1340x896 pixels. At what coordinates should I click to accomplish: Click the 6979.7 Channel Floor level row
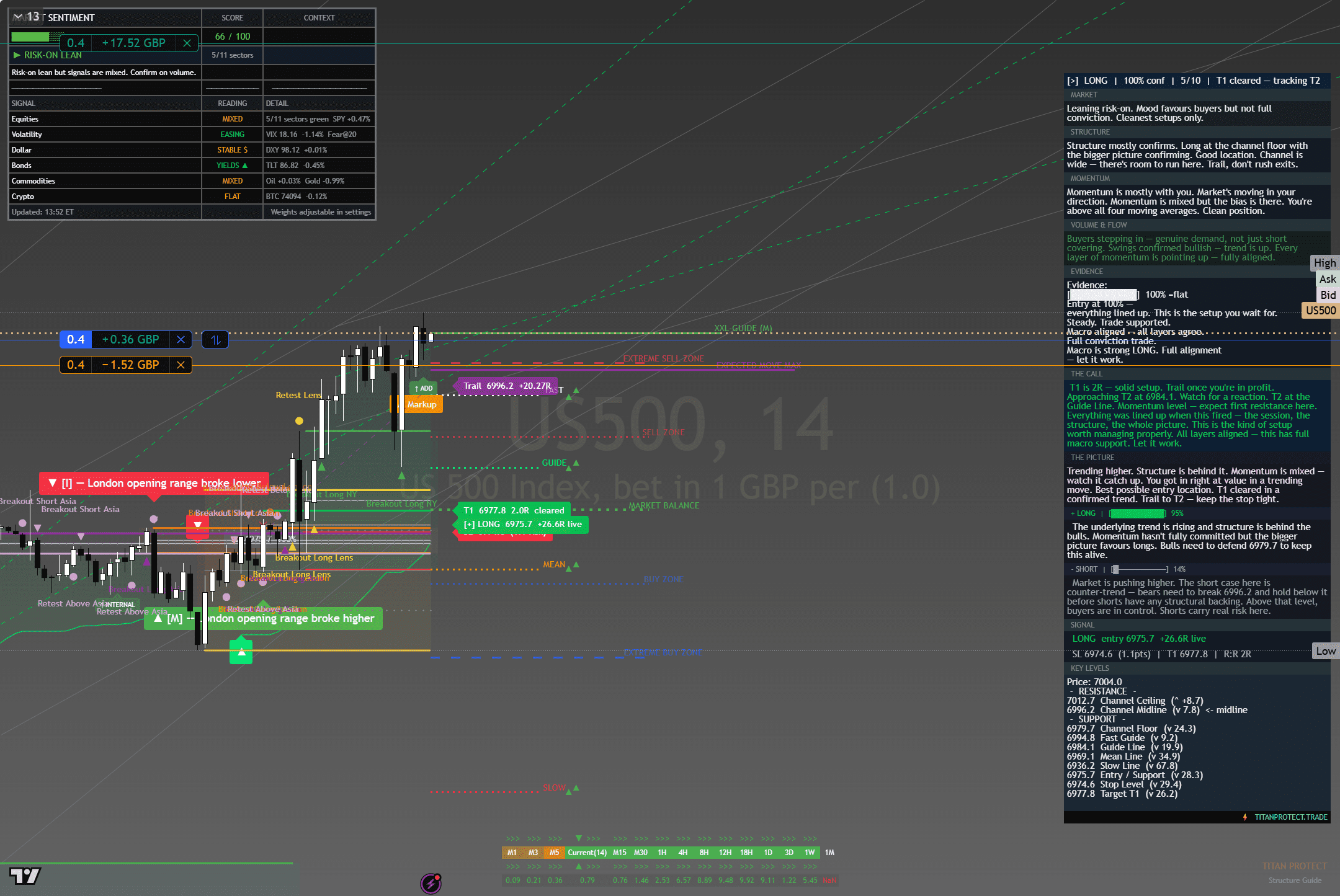point(1132,729)
